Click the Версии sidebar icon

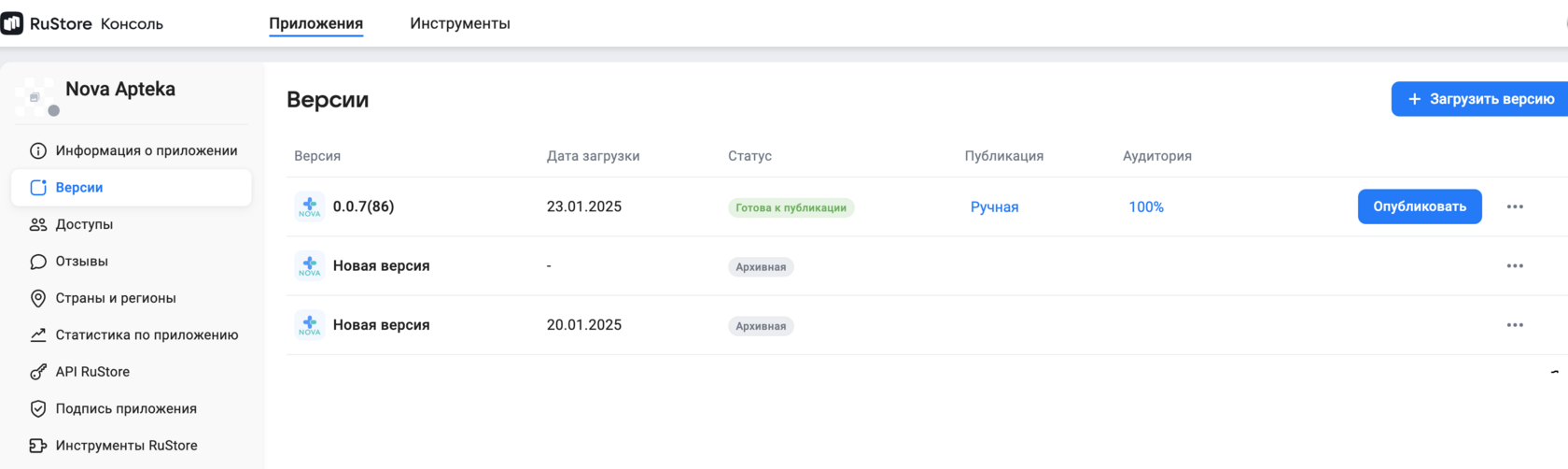pos(38,188)
